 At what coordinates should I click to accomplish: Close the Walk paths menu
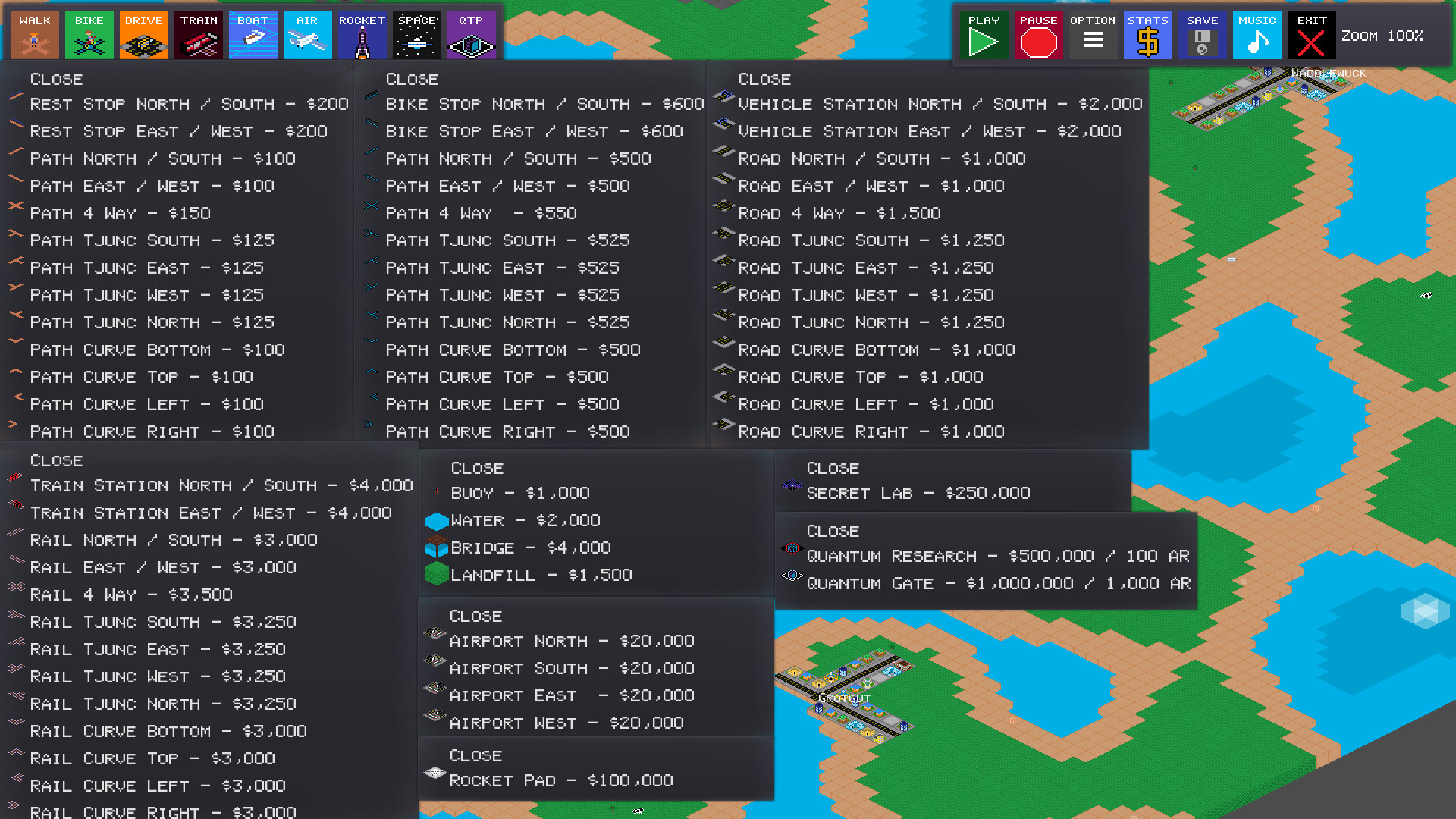56,79
